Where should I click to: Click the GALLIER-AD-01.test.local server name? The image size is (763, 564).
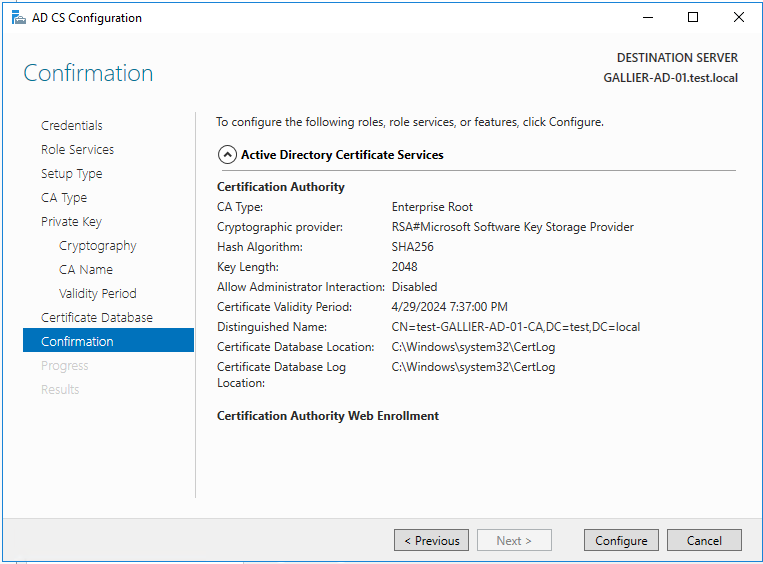671,78
